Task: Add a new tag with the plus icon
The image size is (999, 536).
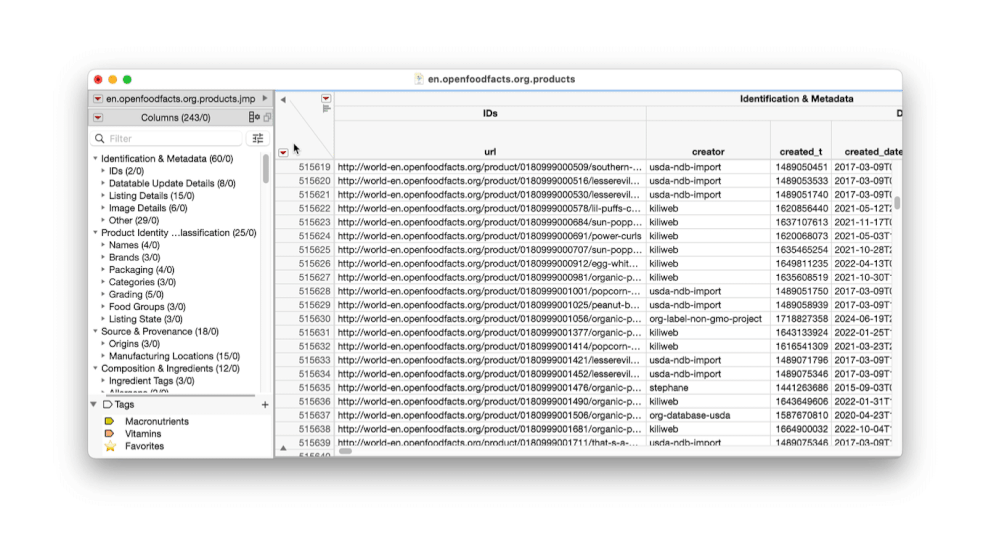Action: coord(265,405)
